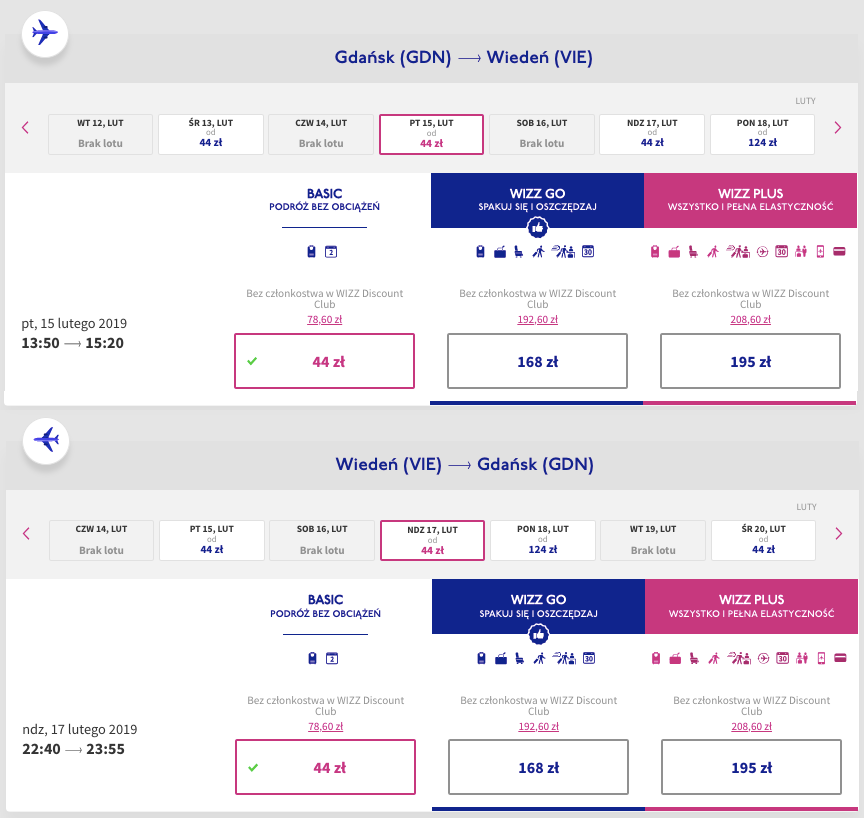This screenshot has width=864, height=818.
Task: Open outbound BASIC non-member price 78,60 zł
Action: (x=324, y=320)
